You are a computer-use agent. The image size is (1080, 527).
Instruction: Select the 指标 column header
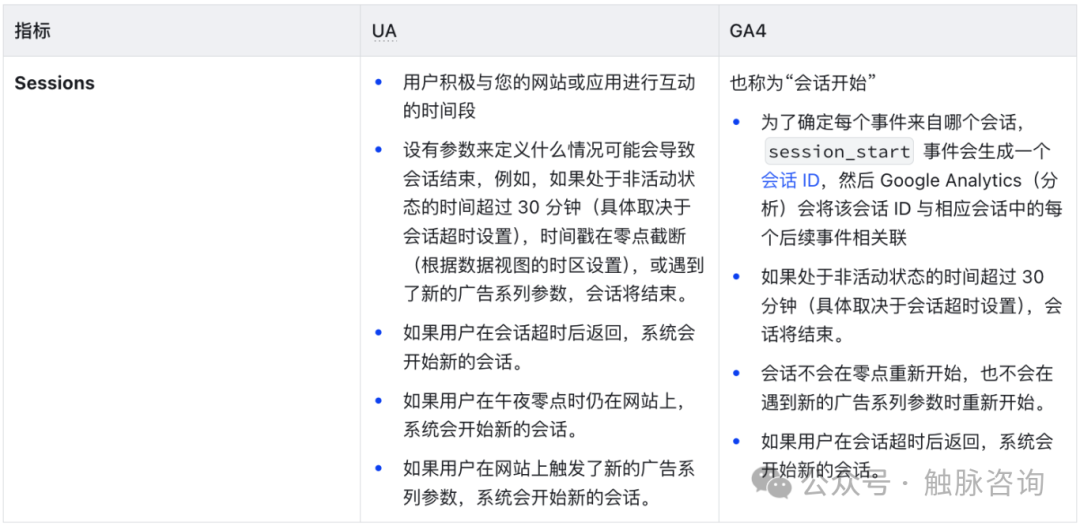[x=32, y=31]
